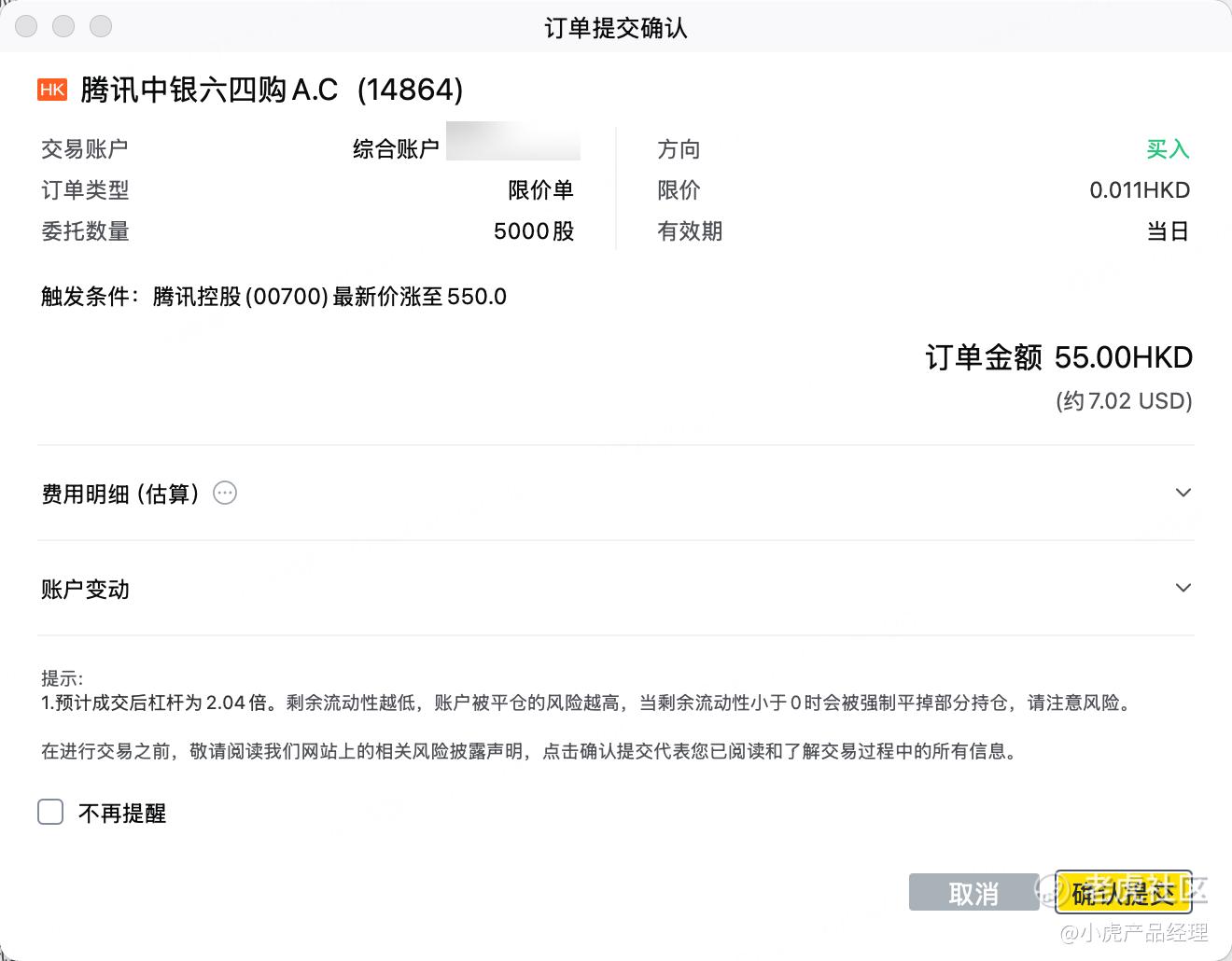Click the leverage 2.04倍 risk notice text
The image size is (1232, 961).
tap(588, 703)
